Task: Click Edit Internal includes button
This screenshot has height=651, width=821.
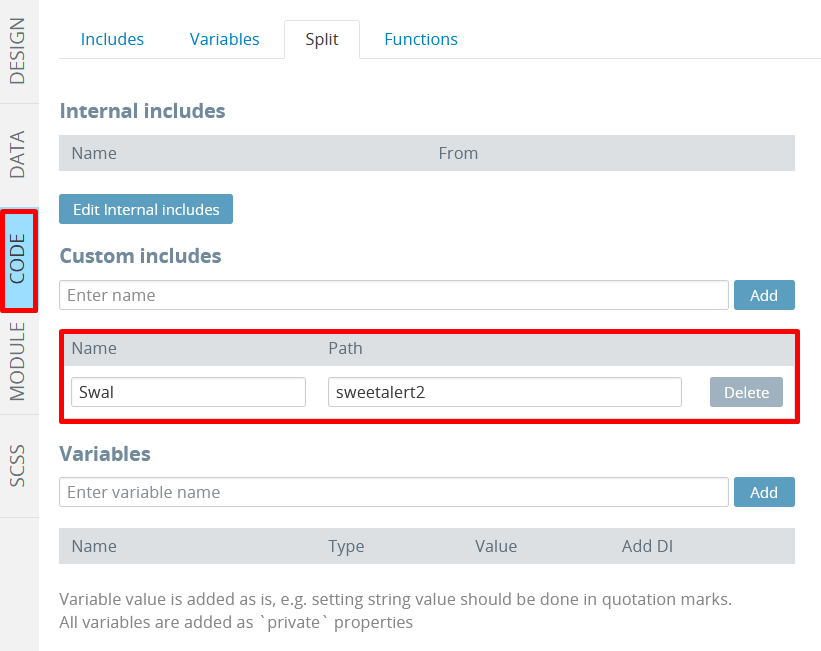Action: (146, 209)
